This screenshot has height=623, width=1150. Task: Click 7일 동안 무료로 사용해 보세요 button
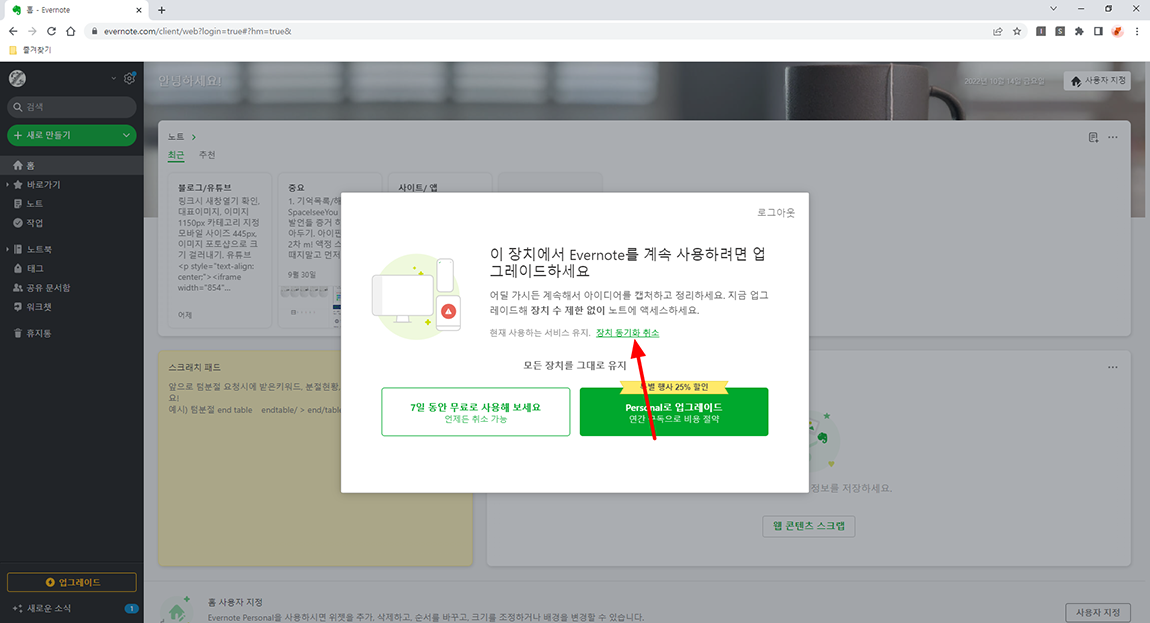(x=475, y=412)
